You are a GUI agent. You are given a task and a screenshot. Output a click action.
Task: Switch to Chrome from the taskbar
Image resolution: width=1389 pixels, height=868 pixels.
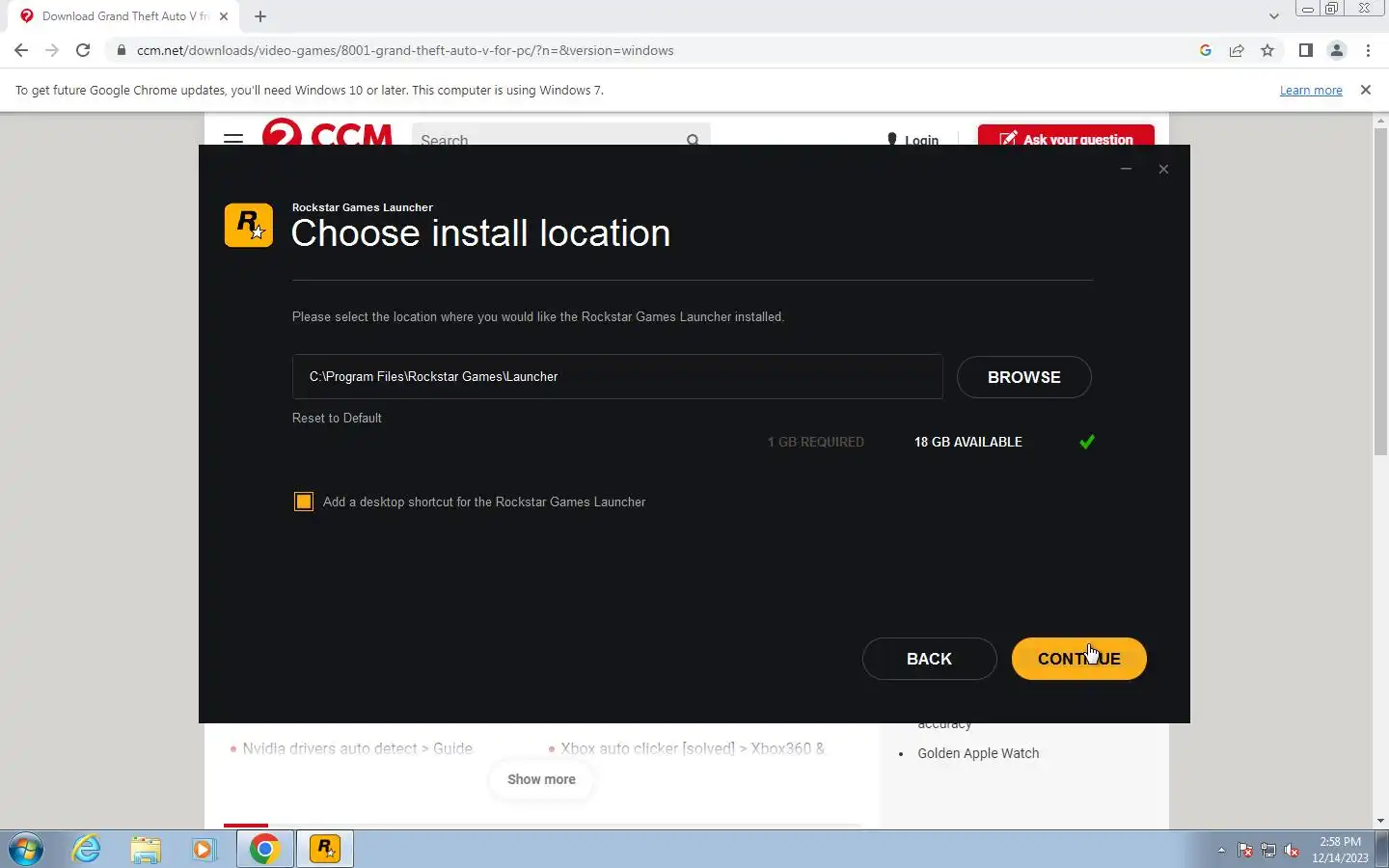264,850
